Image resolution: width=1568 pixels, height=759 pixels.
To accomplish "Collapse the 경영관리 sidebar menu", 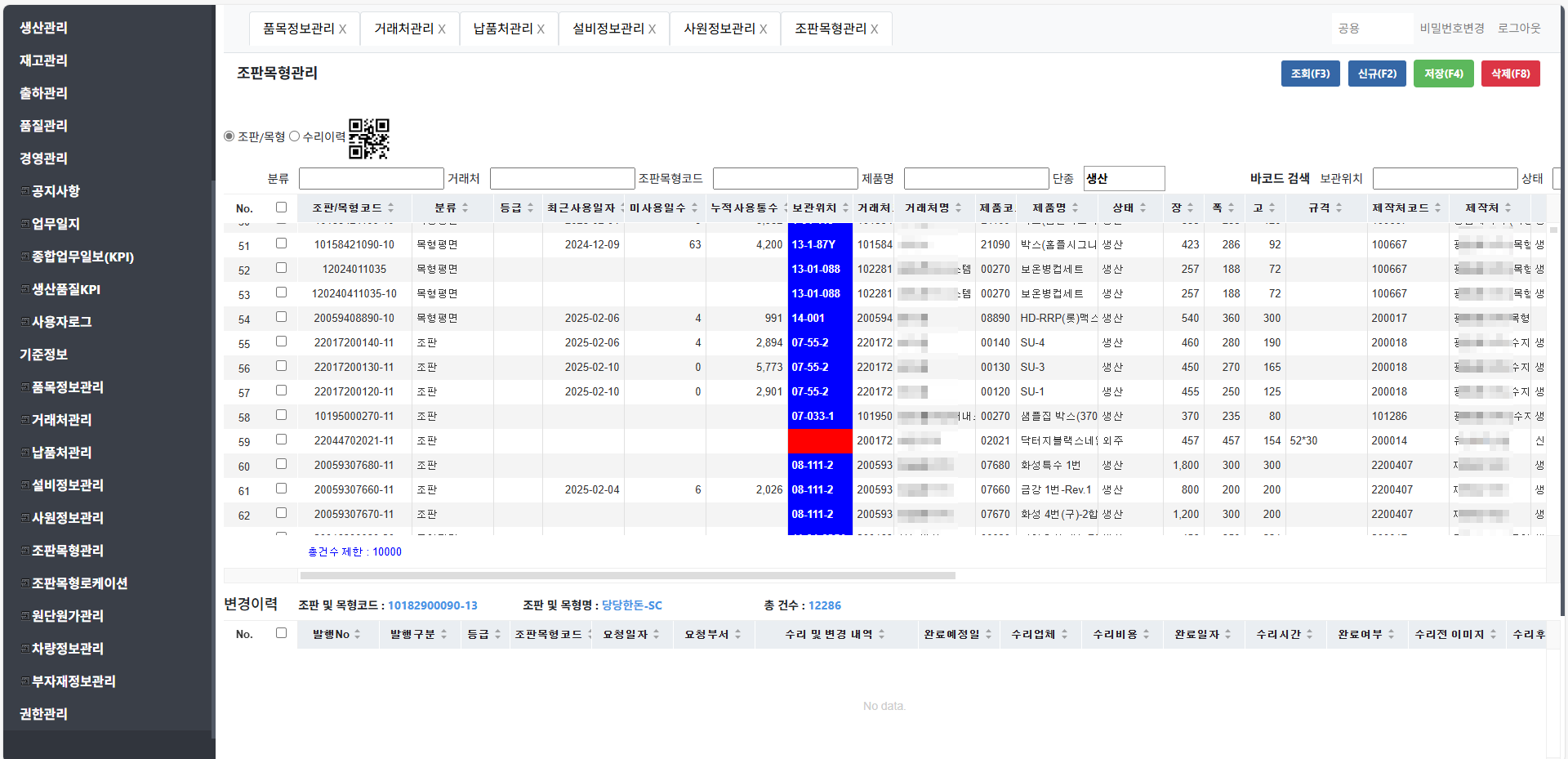I will pyautogui.click(x=44, y=158).
